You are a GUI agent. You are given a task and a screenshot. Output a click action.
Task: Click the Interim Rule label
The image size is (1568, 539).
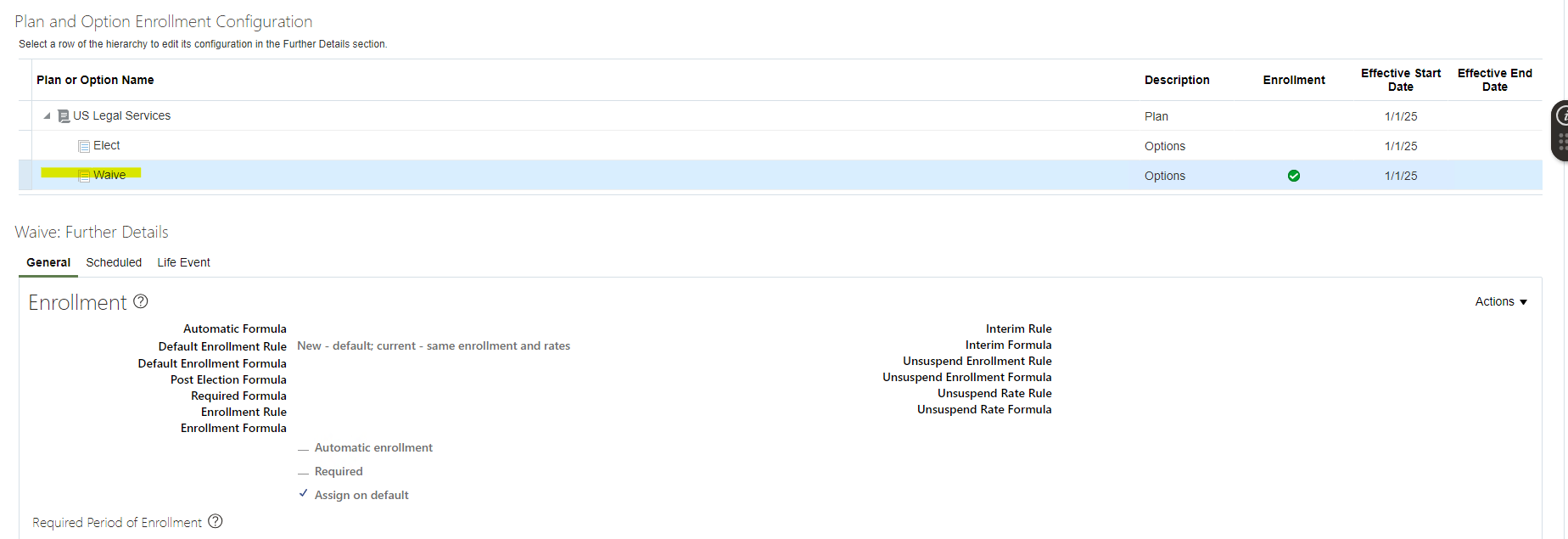(x=1018, y=328)
